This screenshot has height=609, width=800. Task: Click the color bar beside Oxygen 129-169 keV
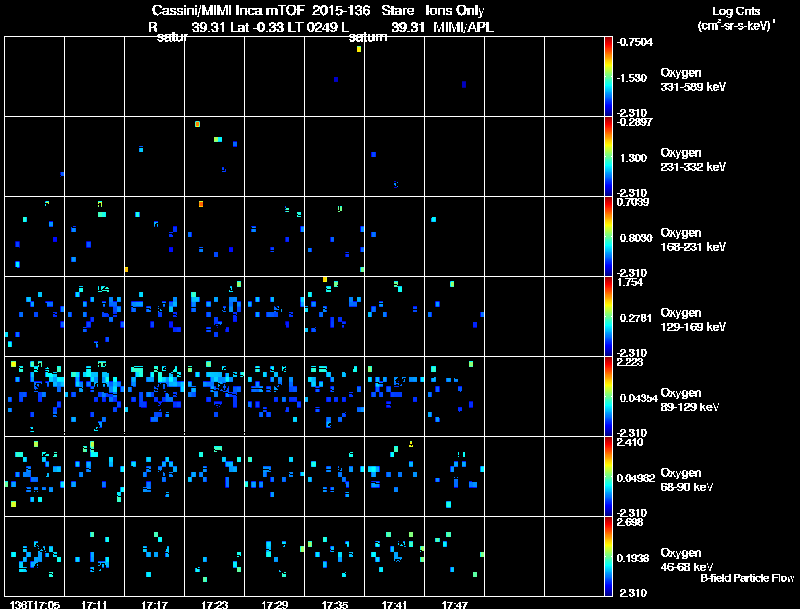click(608, 316)
